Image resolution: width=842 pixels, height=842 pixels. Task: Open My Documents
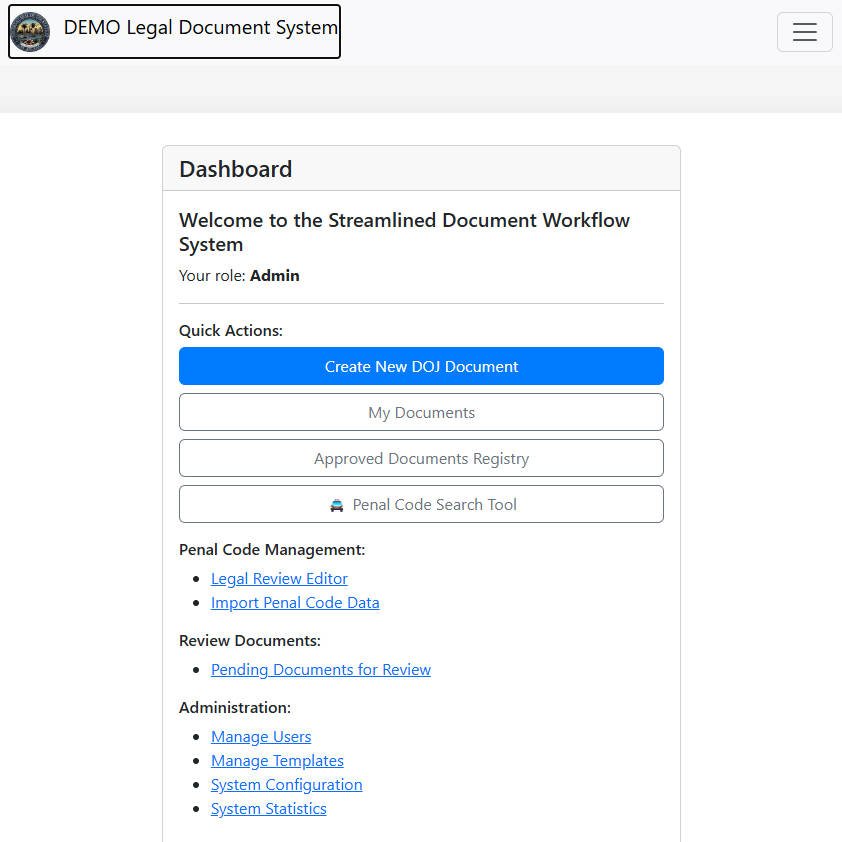click(421, 412)
